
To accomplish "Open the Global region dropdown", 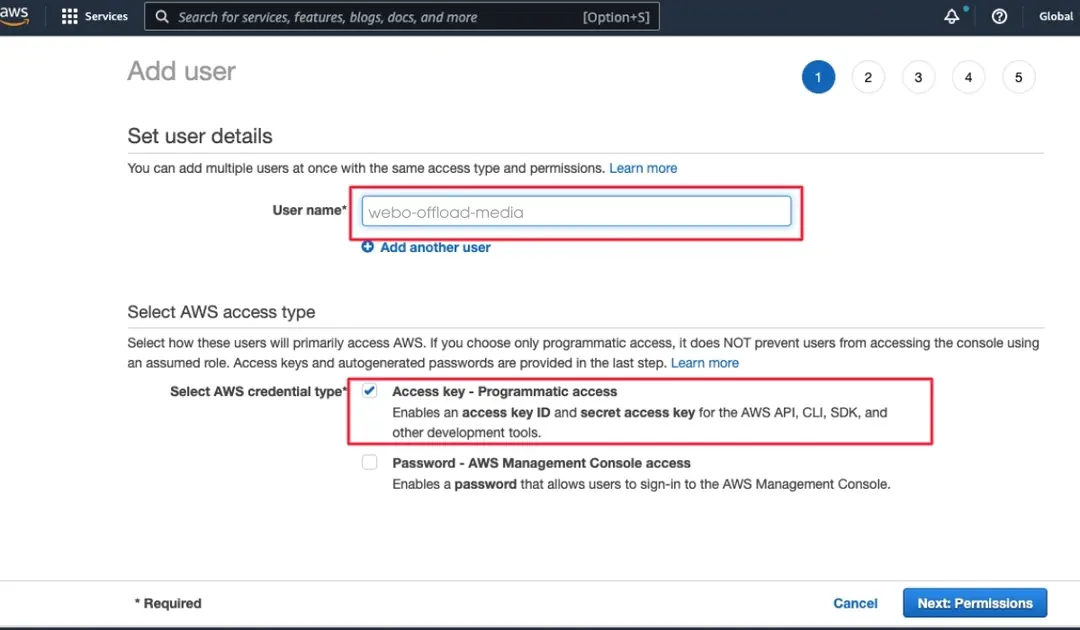I will 1055,17.
